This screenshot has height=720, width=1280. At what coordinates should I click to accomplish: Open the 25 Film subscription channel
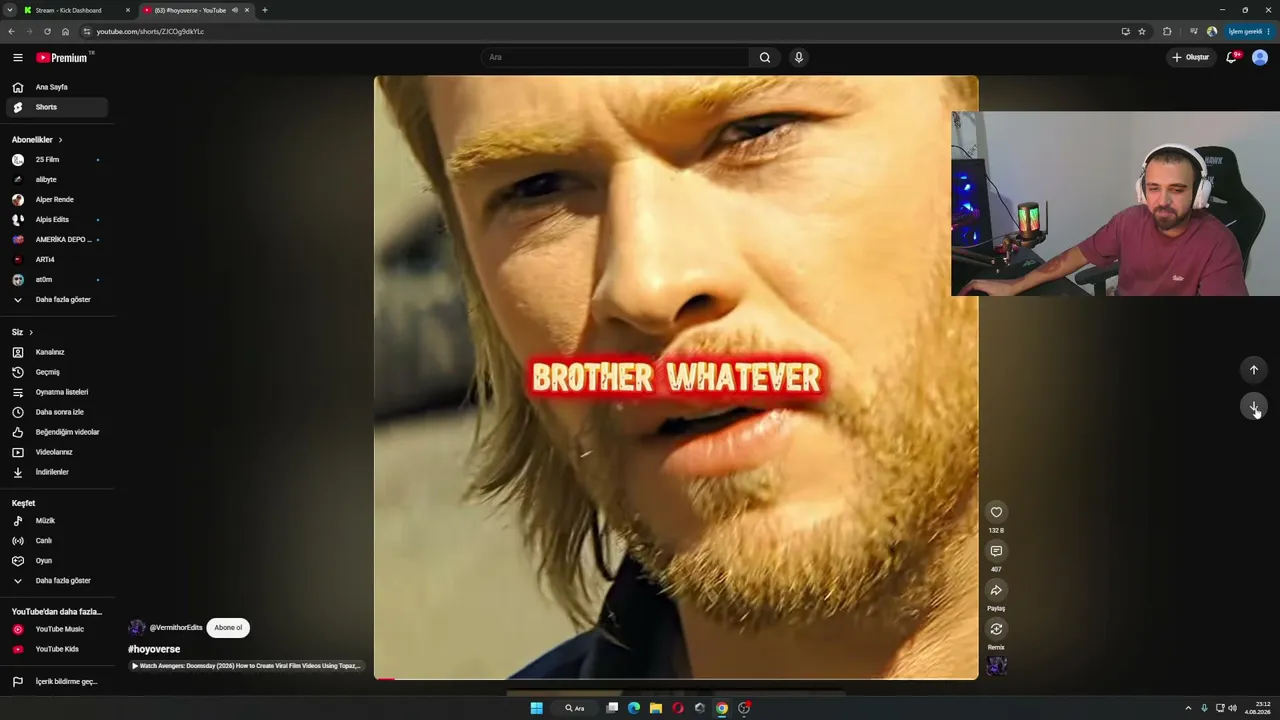pyautogui.click(x=57, y=160)
